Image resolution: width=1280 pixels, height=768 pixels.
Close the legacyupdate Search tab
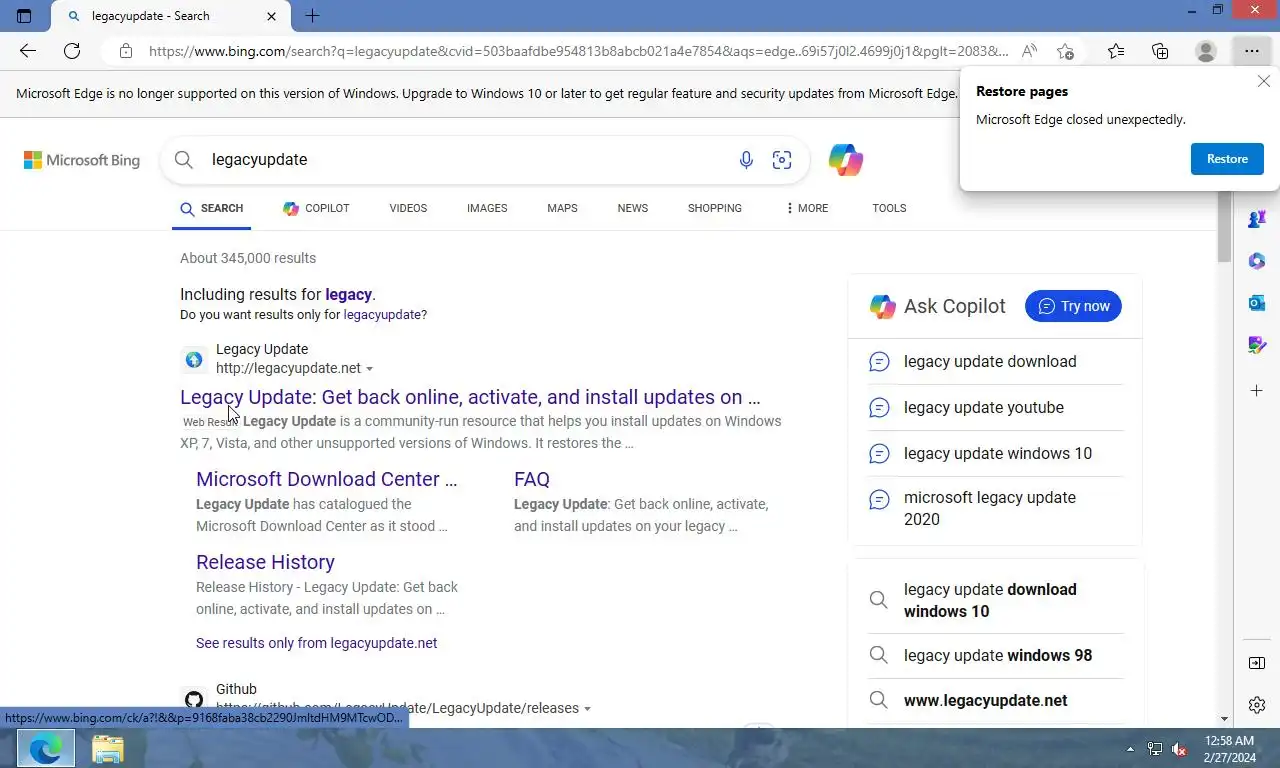[x=272, y=16]
